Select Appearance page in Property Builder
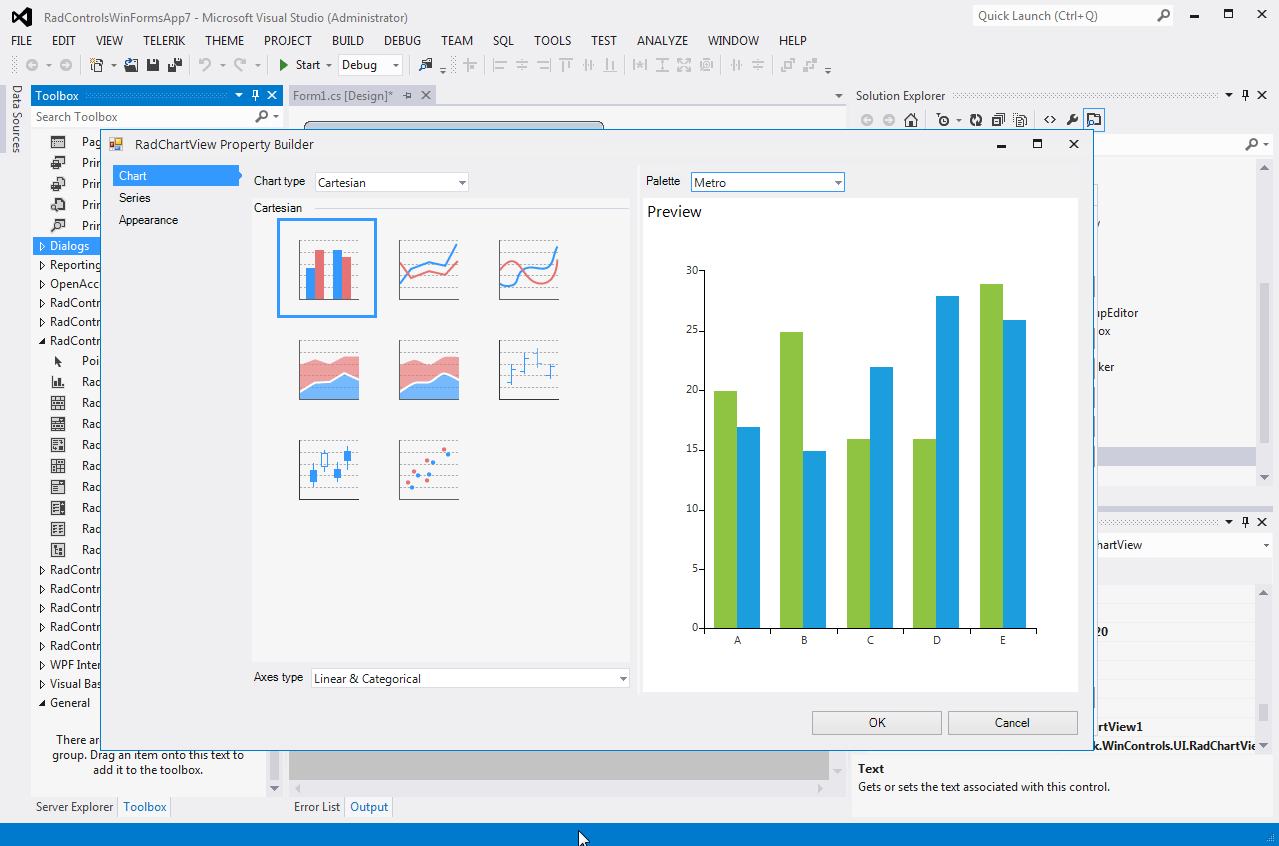Image resolution: width=1279 pixels, height=846 pixels. click(x=148, y=220)
